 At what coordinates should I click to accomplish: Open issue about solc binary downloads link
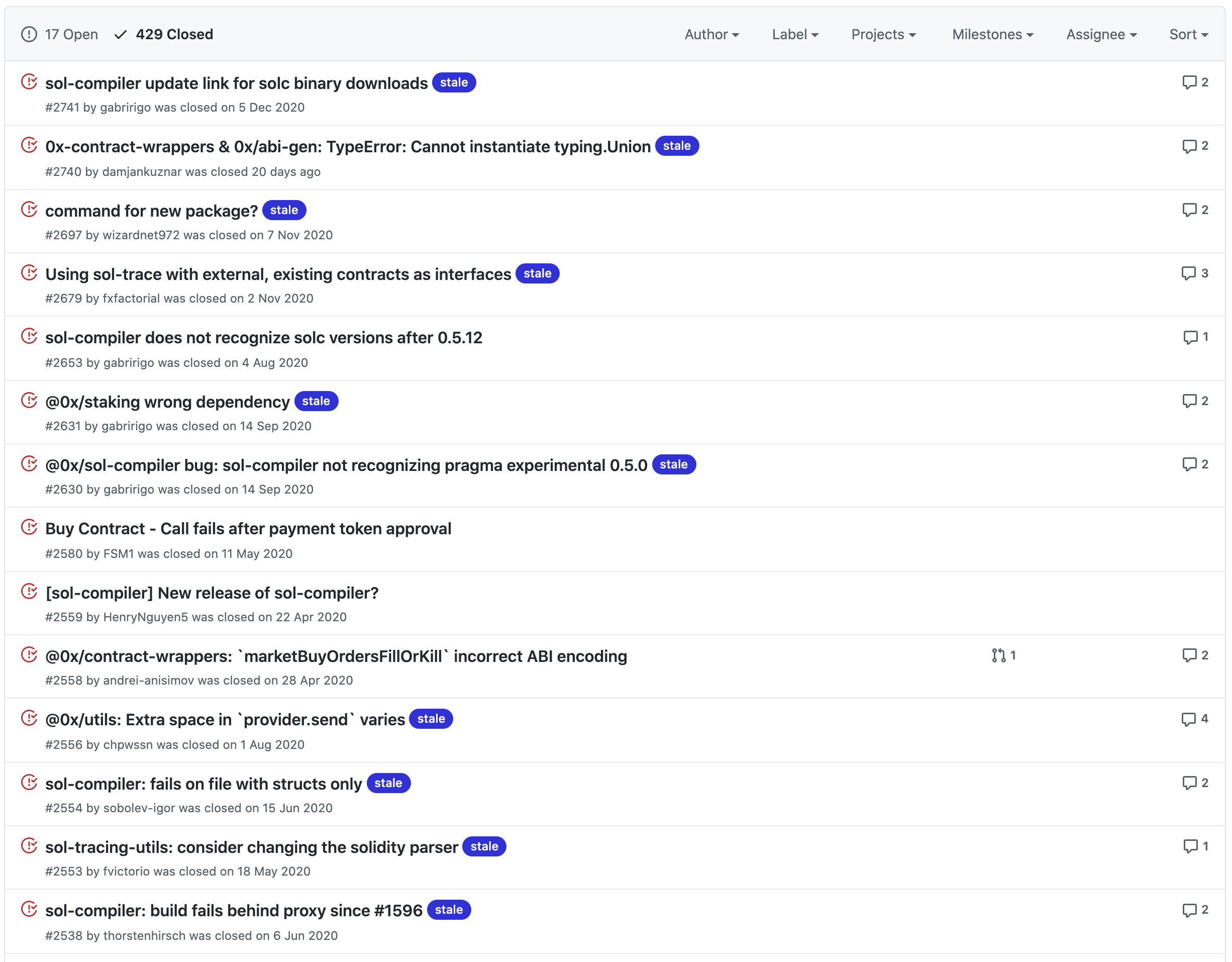[236, 83]
